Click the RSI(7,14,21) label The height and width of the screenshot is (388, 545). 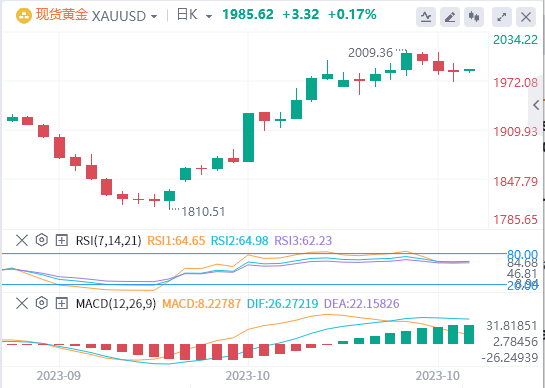(x=108, y=241)
